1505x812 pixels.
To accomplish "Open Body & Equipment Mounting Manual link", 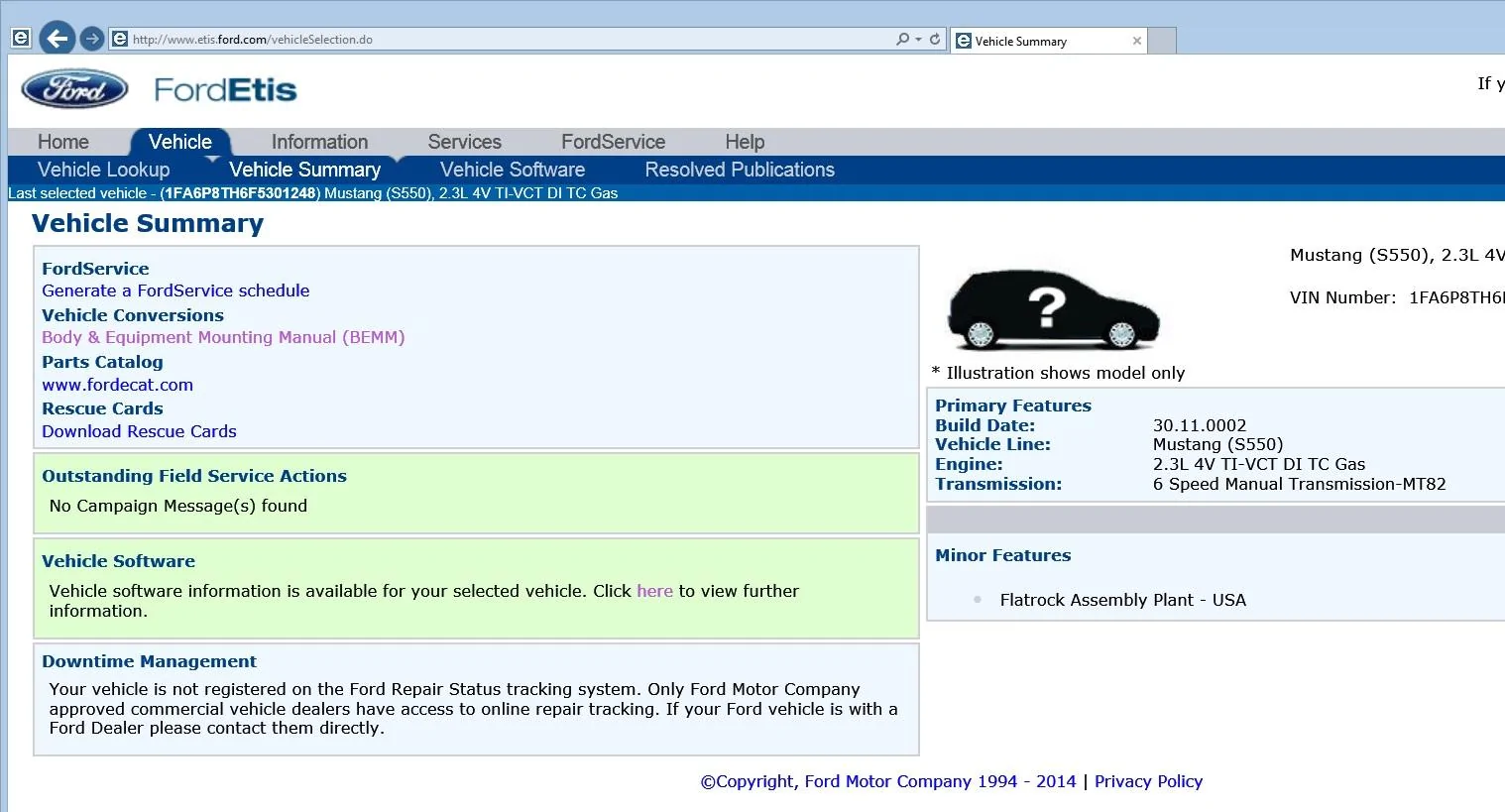I will (223, 337).
